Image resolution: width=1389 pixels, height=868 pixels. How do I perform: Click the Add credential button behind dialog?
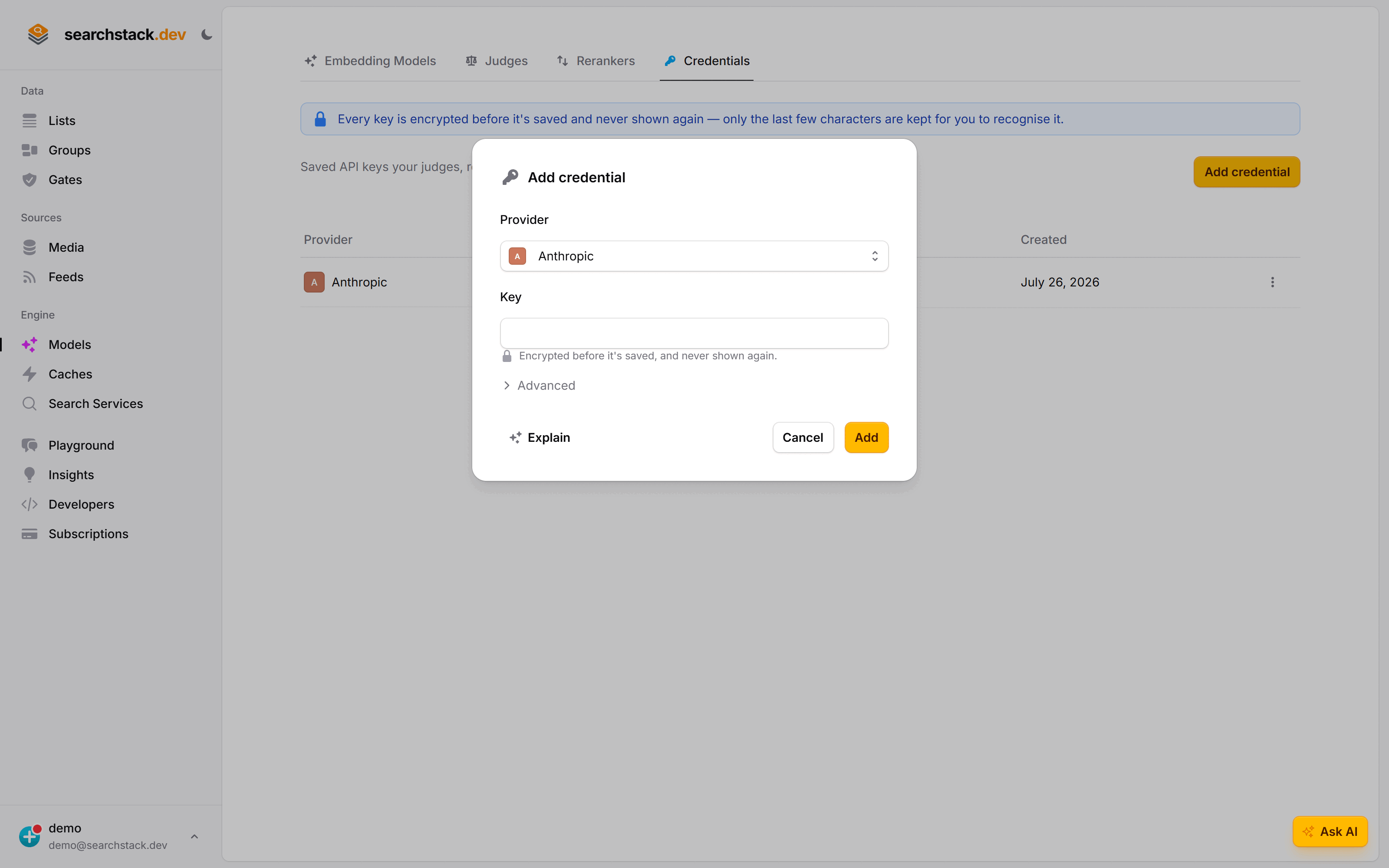tap(1247, 172)
